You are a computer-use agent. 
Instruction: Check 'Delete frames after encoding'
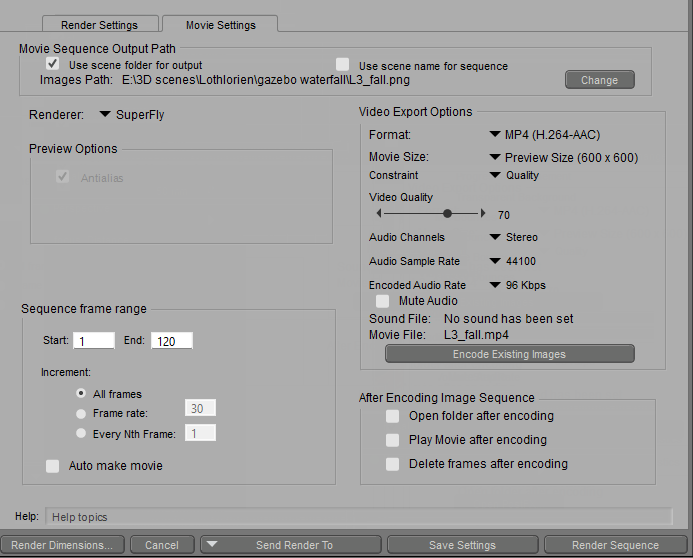point(392,464)
